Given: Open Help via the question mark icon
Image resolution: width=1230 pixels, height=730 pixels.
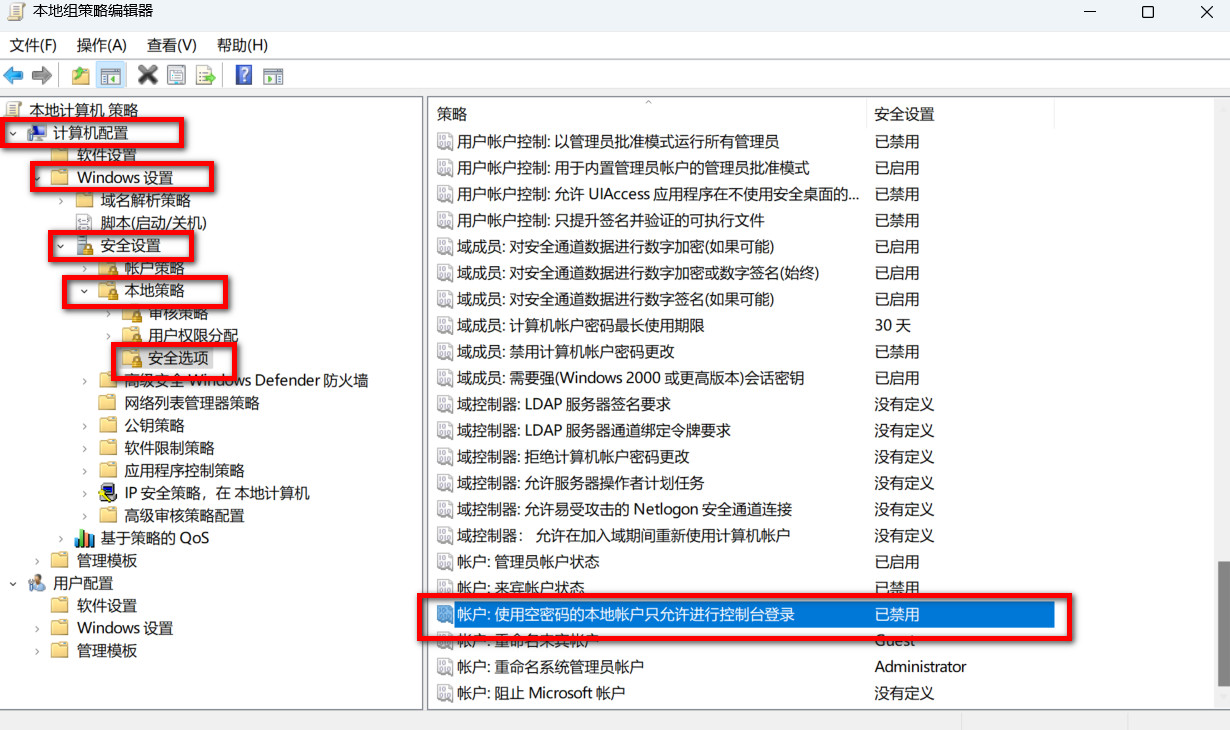Looking at the screenshot, I should tap(243, 75).
